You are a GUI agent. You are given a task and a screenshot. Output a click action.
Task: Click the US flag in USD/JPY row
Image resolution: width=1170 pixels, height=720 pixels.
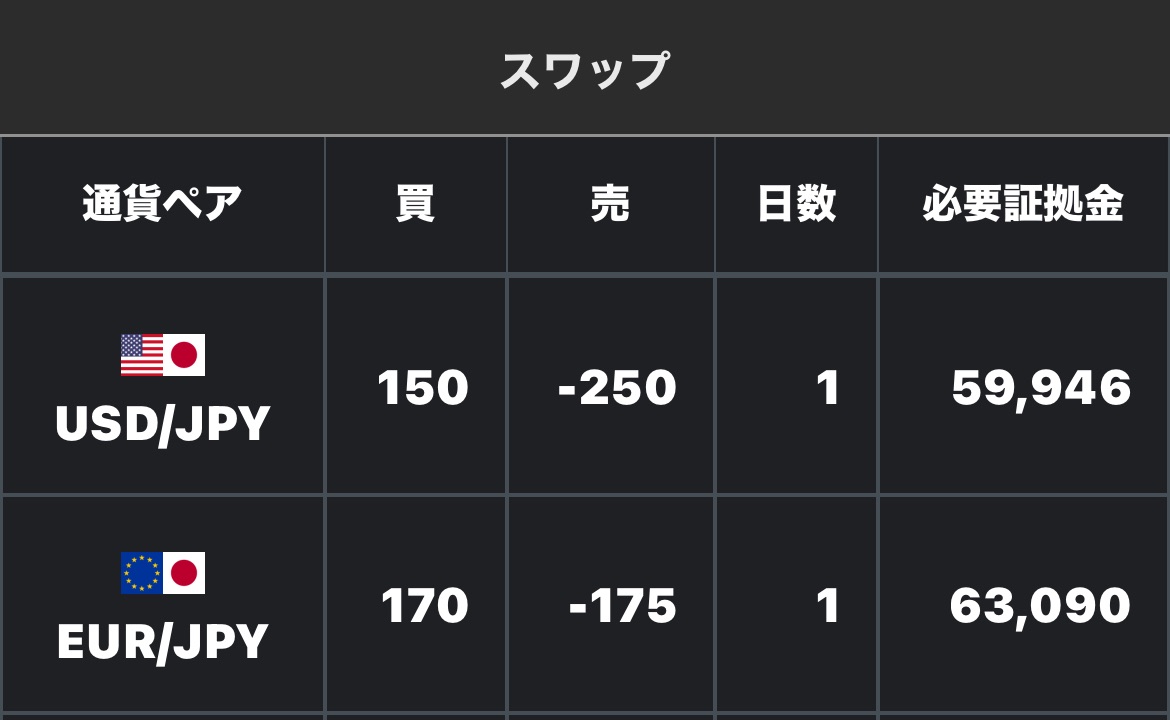142,355
